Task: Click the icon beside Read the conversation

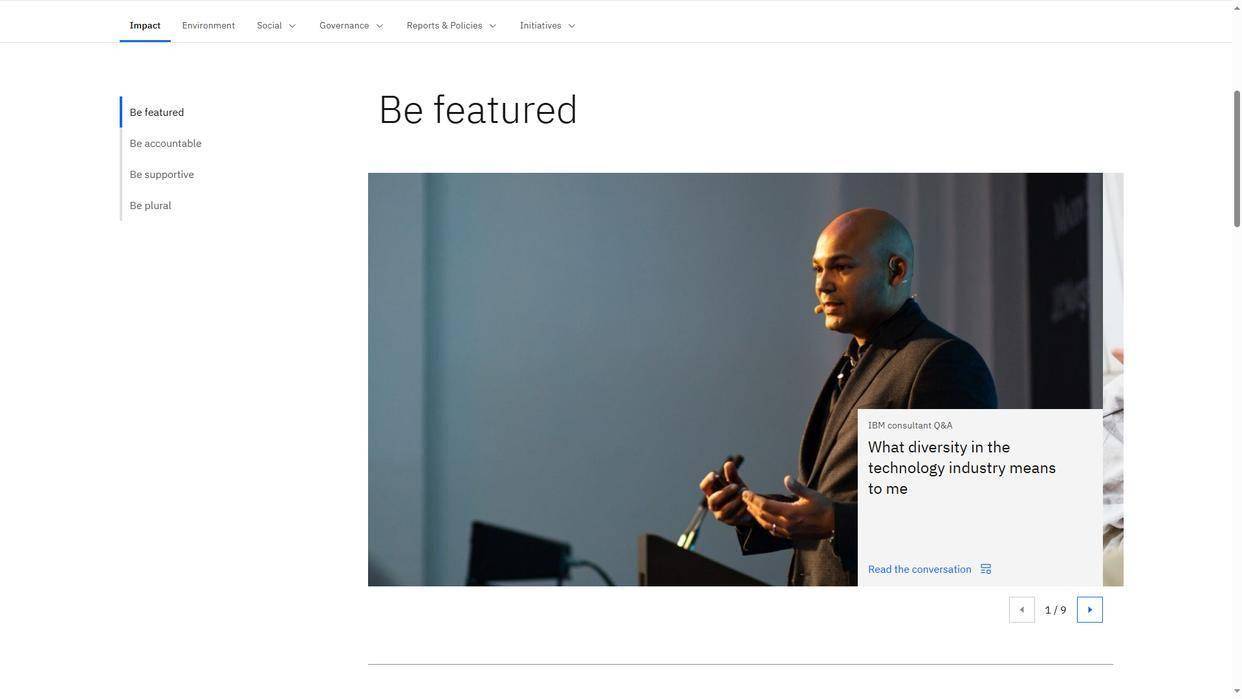Action: 985,569
